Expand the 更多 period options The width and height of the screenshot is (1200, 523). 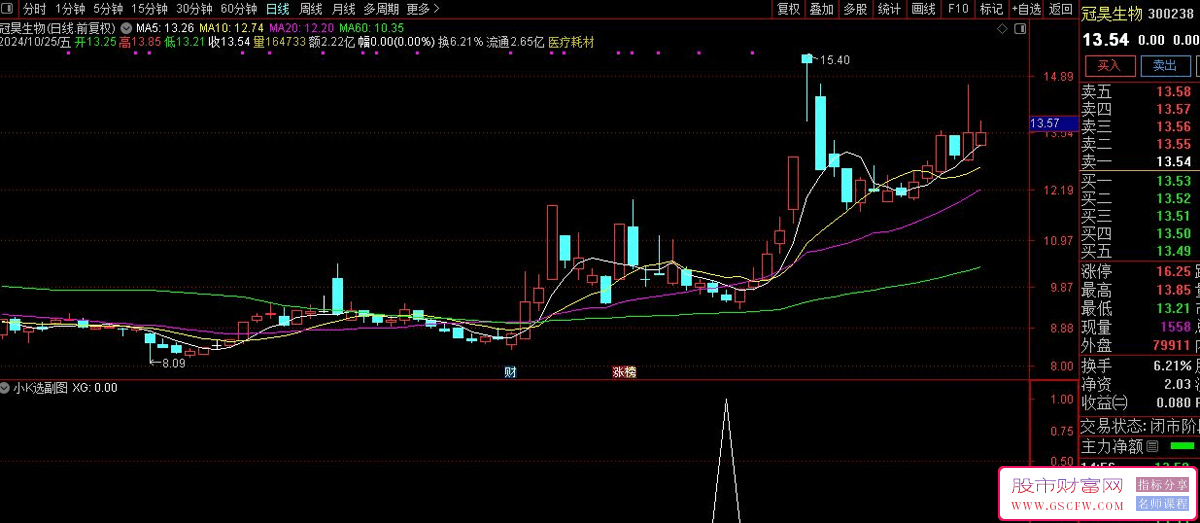tap(423, 9)
